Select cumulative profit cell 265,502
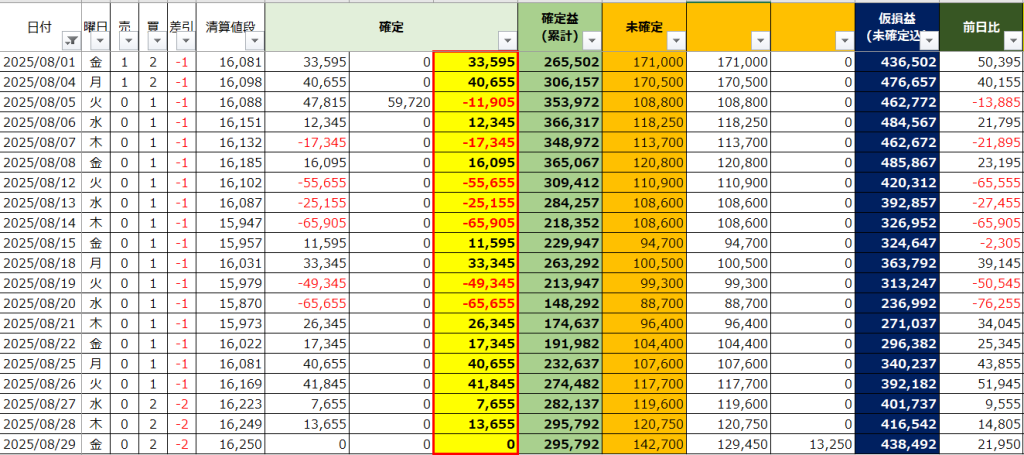Image resolution: width=1024 pixels, height=455 pixels. (x=560, y=62)
